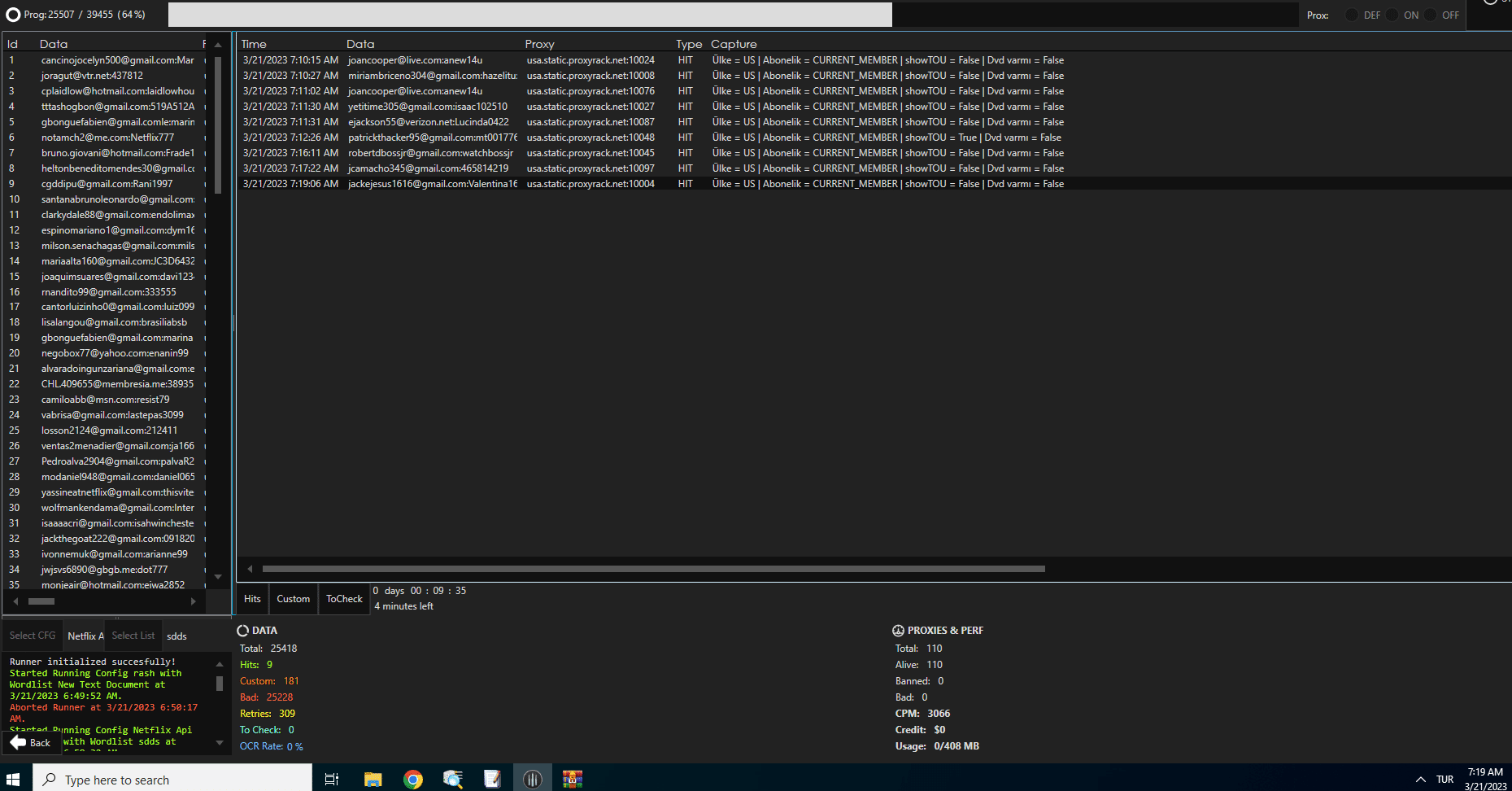Screen dimensions: 1512x791
Task: Click the Custom count 181
Action: (x=291, y=681)
